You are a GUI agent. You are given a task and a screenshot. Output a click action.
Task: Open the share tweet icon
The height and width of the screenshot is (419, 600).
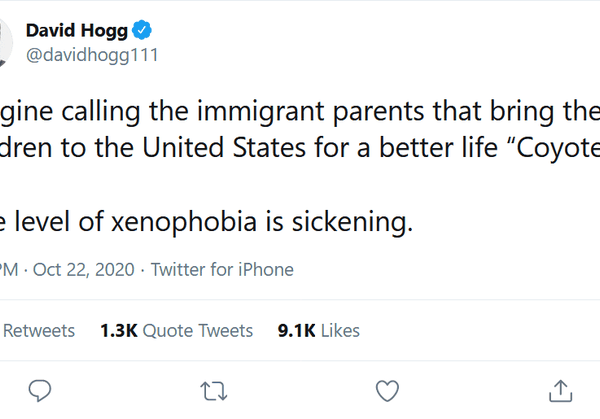coord(561,388)
